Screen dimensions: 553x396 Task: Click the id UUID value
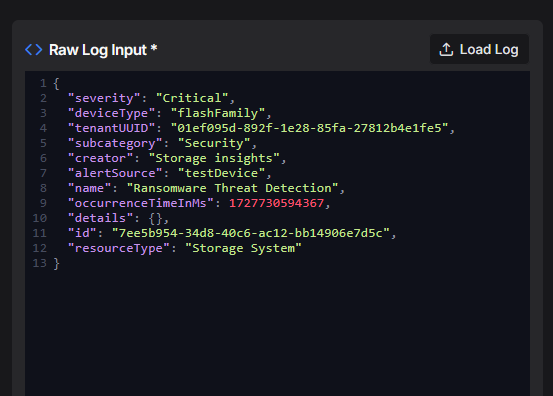[x=251, y=233]
